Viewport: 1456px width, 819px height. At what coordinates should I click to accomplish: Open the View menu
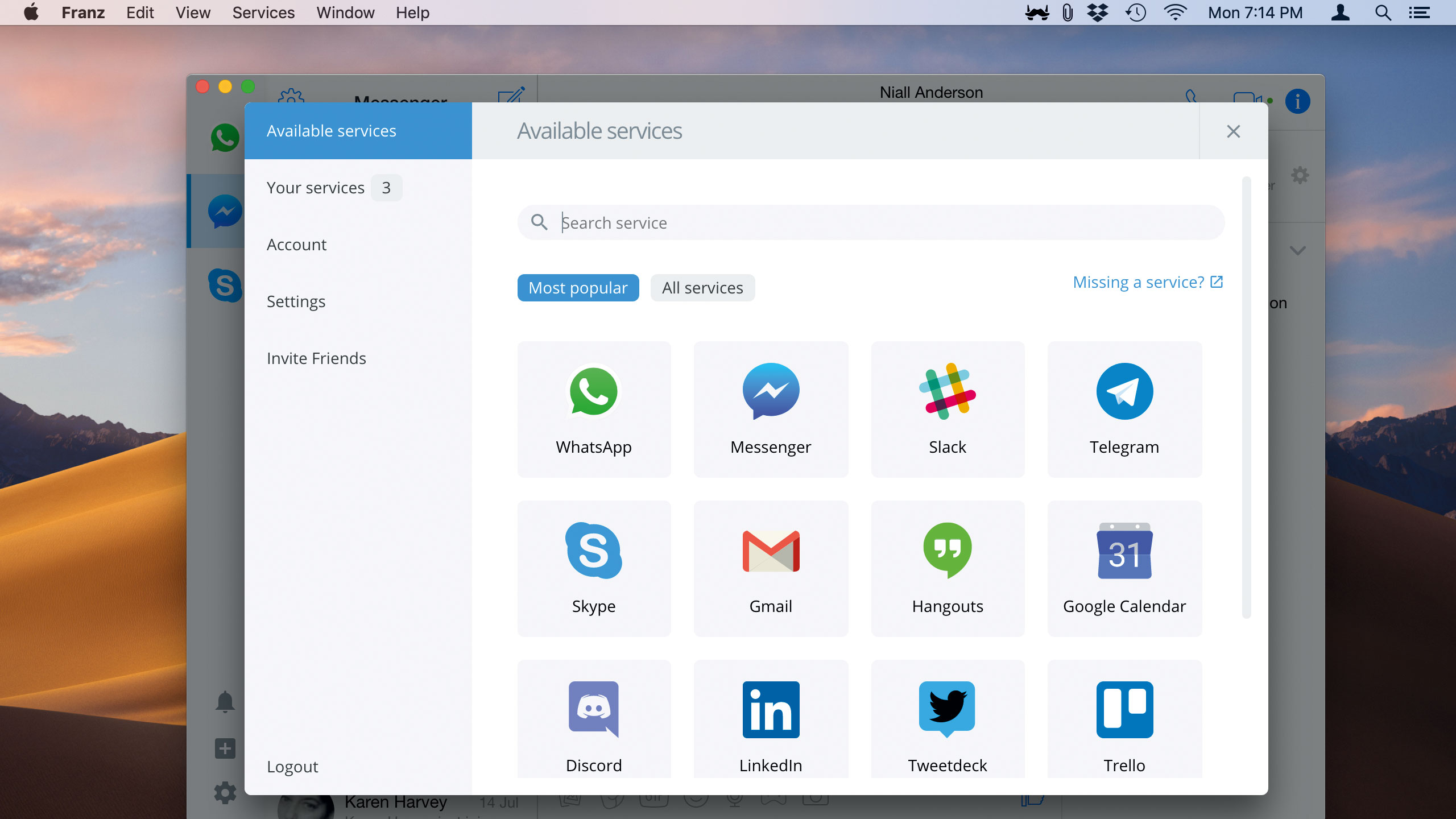[x=193, y=13]
